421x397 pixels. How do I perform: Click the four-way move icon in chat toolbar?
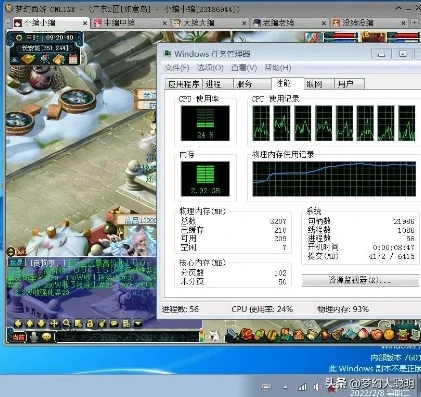(x=54, y=323)
